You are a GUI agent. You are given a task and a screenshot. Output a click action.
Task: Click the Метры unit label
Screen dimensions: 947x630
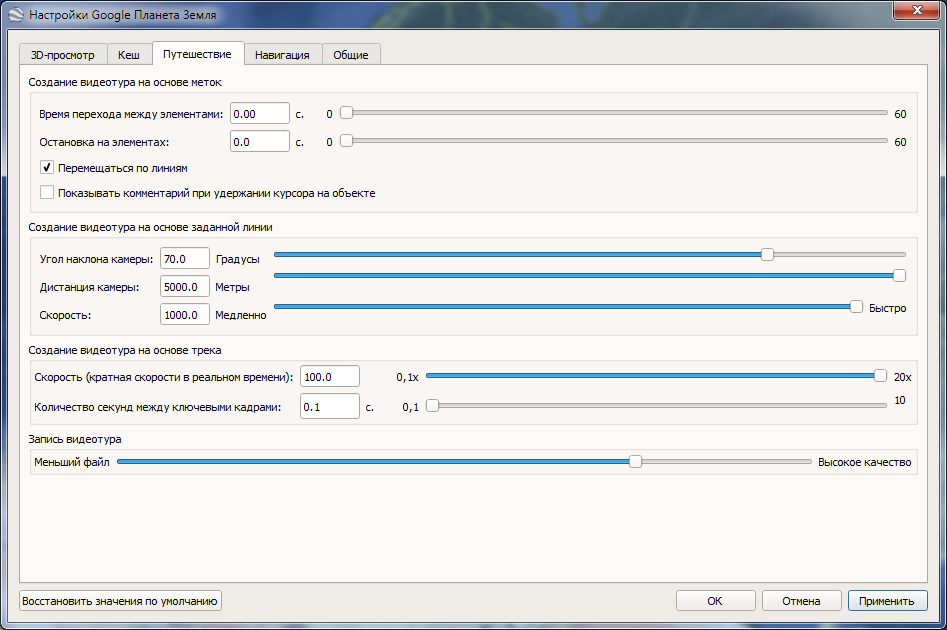coord(232,288)
